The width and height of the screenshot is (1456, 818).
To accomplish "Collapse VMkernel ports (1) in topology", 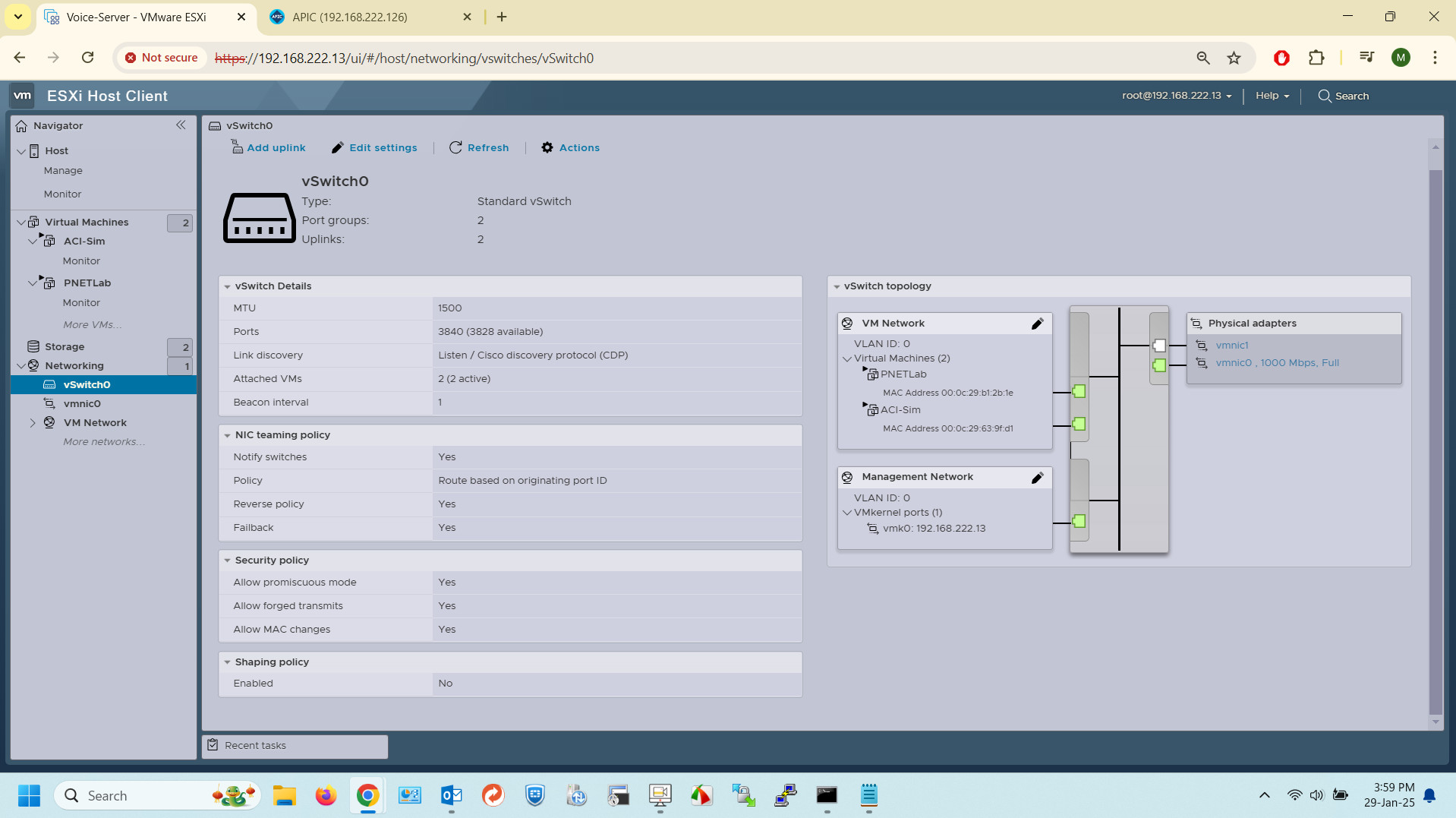I will [847, 513].
